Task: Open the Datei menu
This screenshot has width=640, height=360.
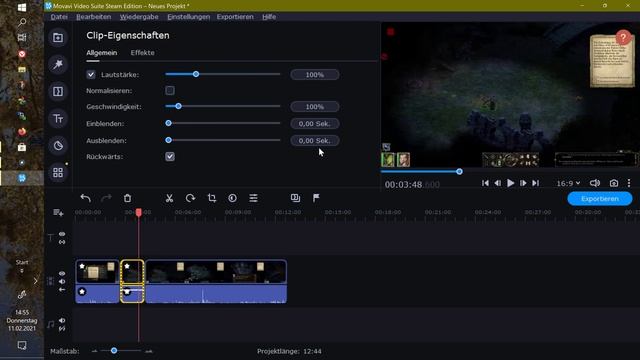Action: [59, 17]
